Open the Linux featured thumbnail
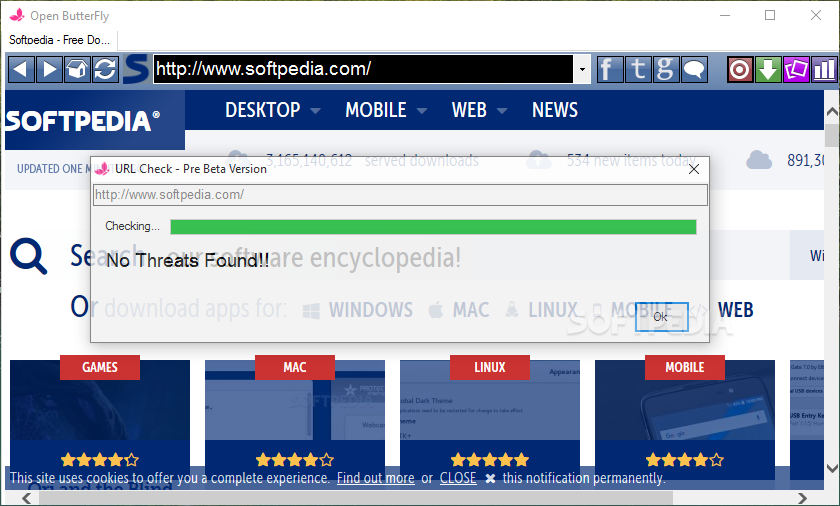The height and width of the screenshot is (506, 840). 490,400
